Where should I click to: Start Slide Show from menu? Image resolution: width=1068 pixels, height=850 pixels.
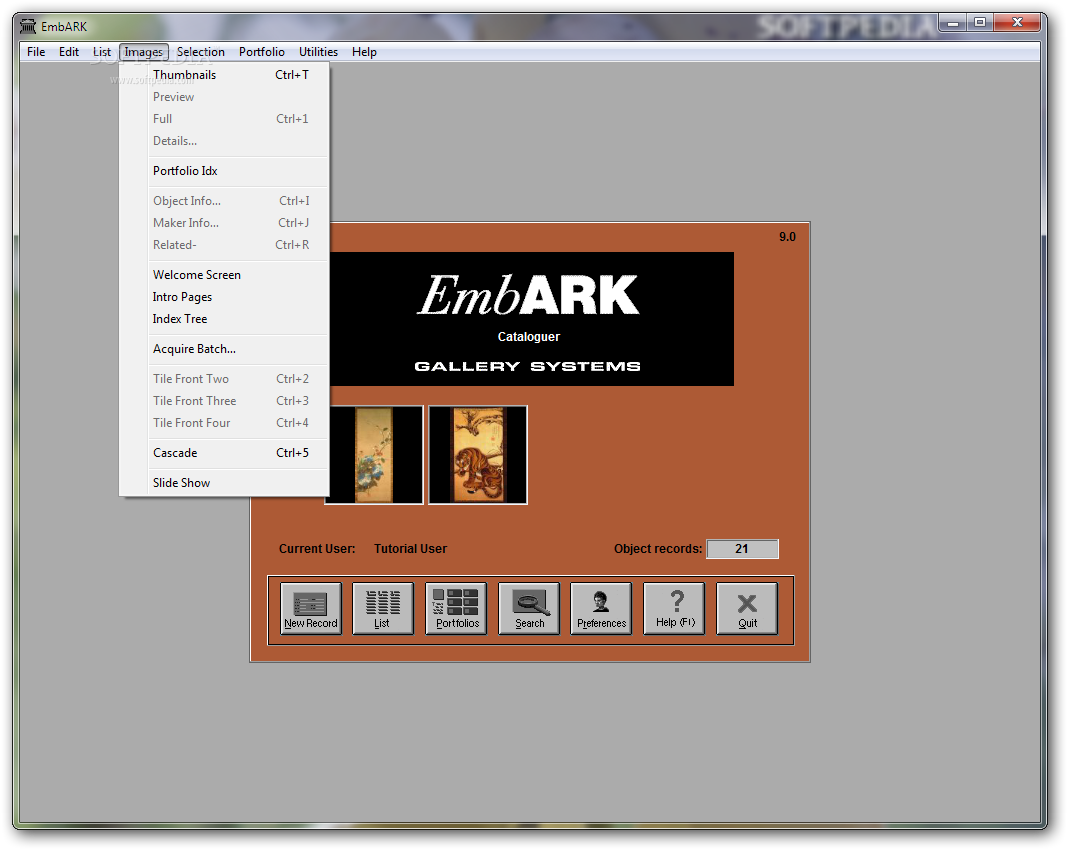click(225, 483)
